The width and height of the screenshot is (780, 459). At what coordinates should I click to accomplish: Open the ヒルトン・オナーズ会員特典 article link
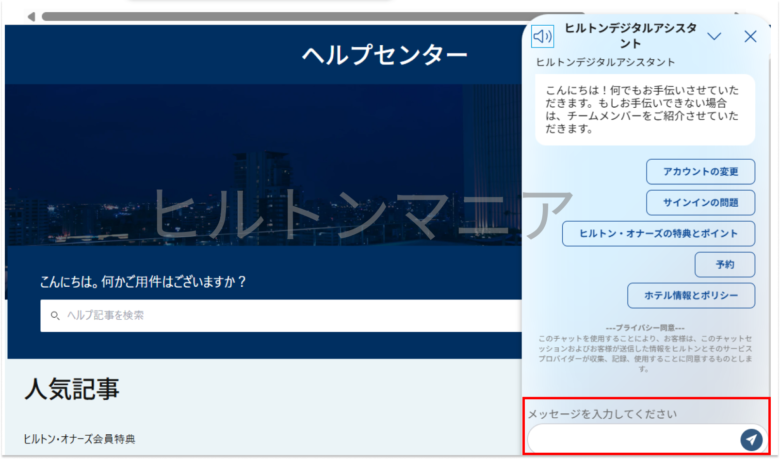(80, 439)
